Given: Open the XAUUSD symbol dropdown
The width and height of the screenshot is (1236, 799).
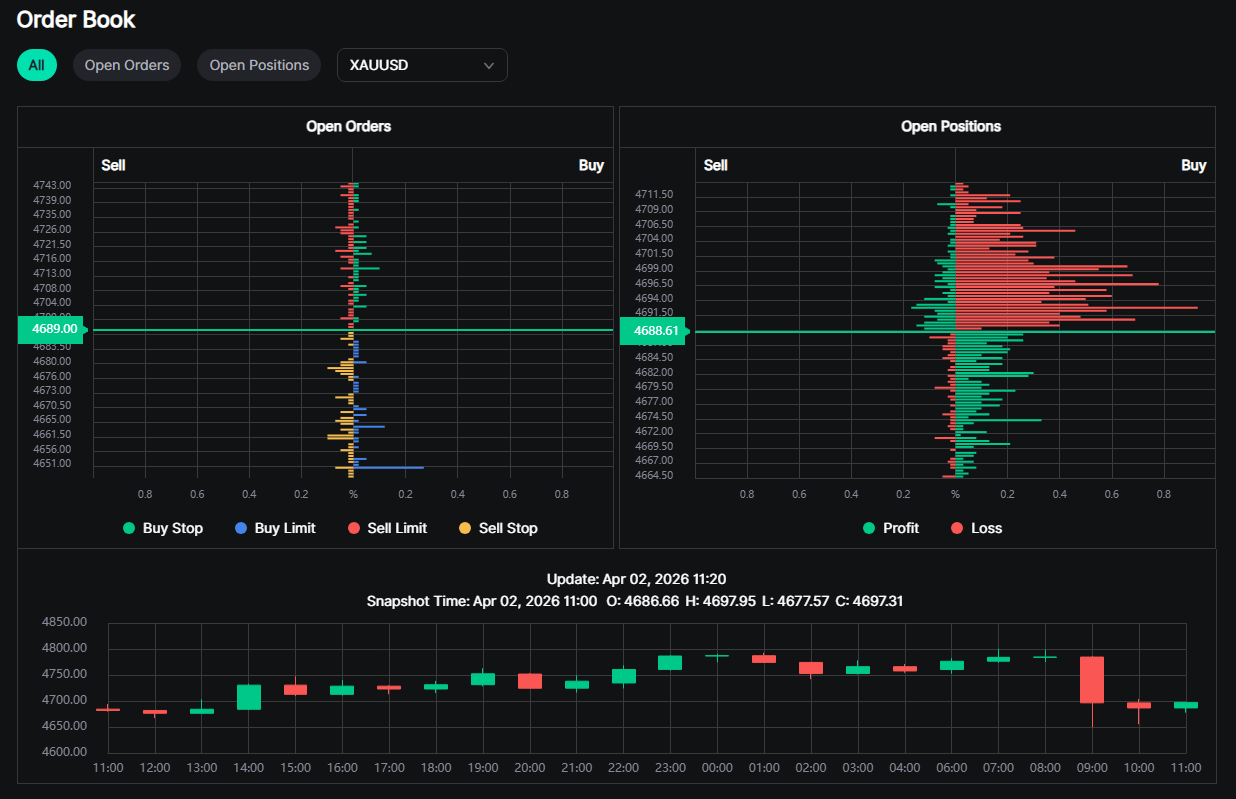Looking at the screenshot, I should (422, 65).
